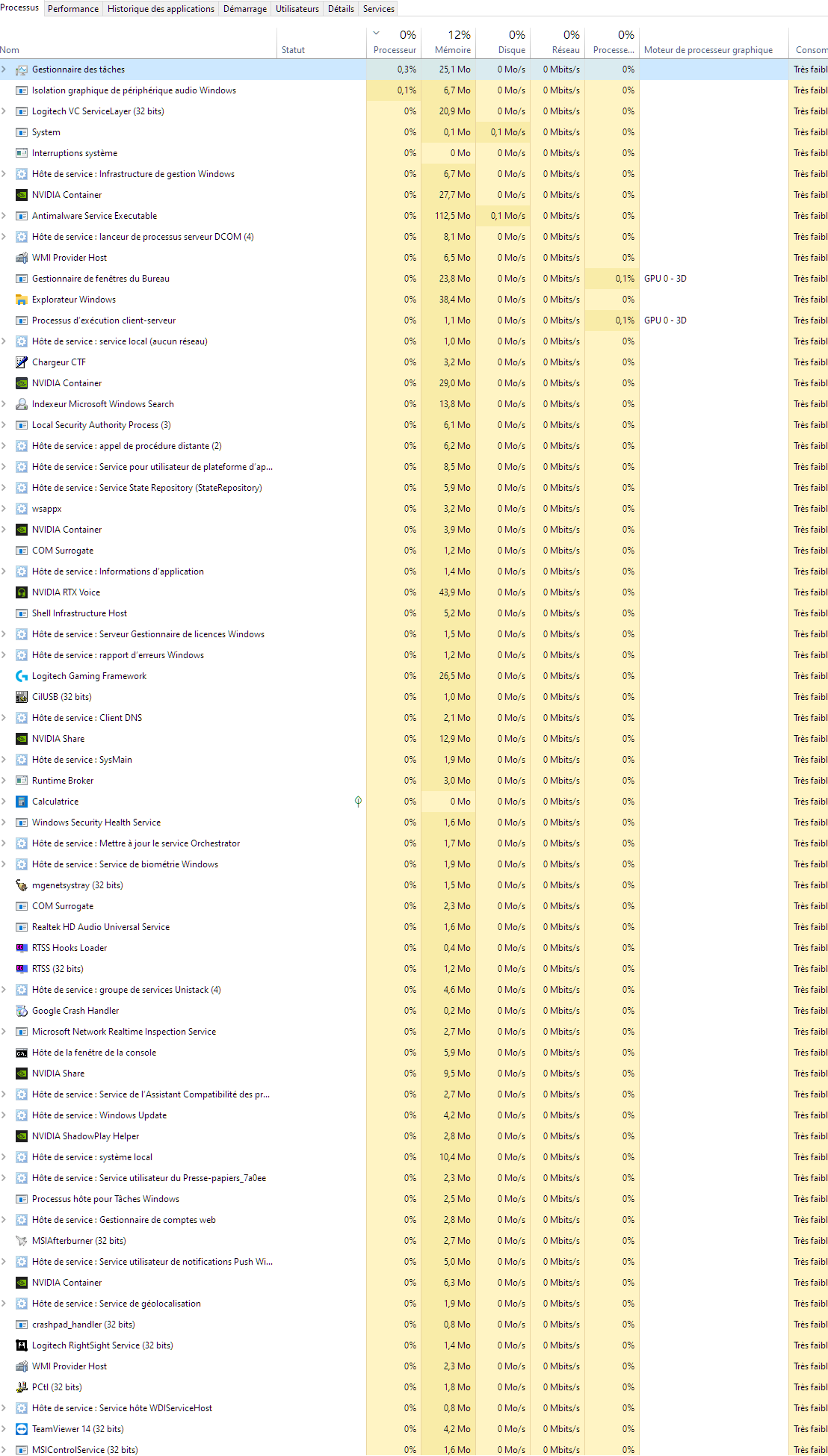Click the wsappx gear icon
The height and width of the screenshot is (1456, 828).
point(22,509)
